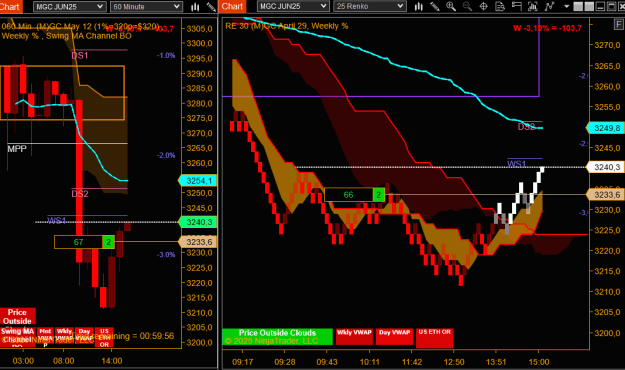
Task: Activate Zoom In magnifier tool
Action: (x=451, y=6)
